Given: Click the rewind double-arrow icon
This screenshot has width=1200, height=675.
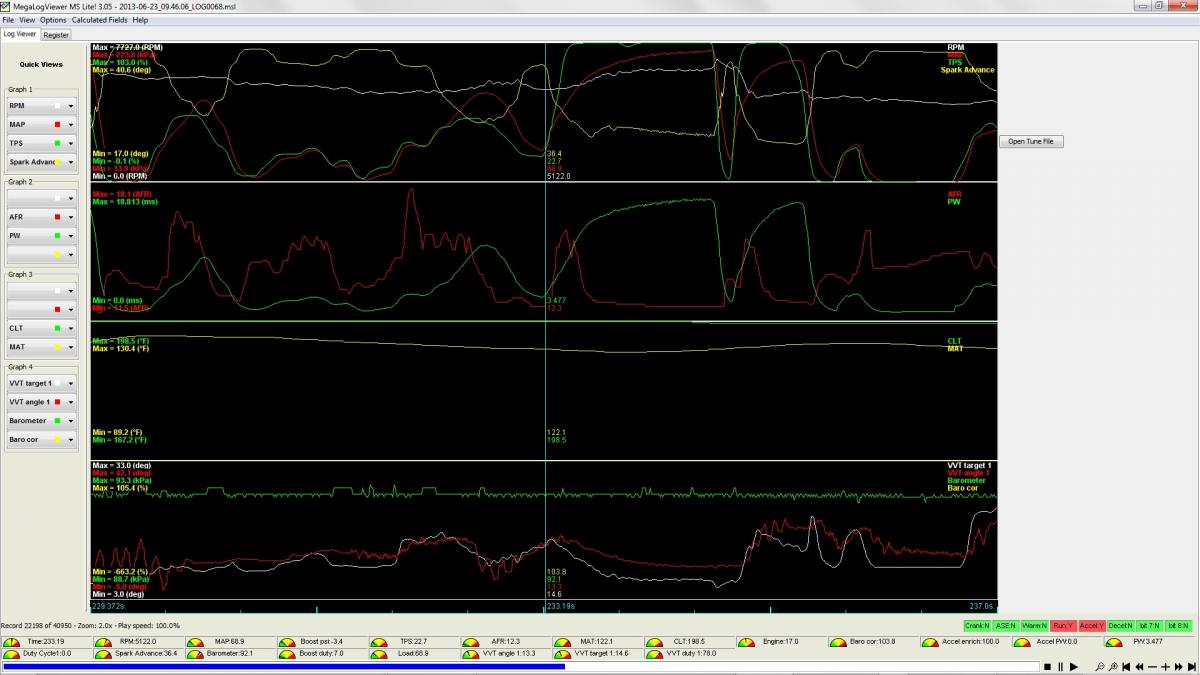Looking at the screenshot, I should point(1139,666).
